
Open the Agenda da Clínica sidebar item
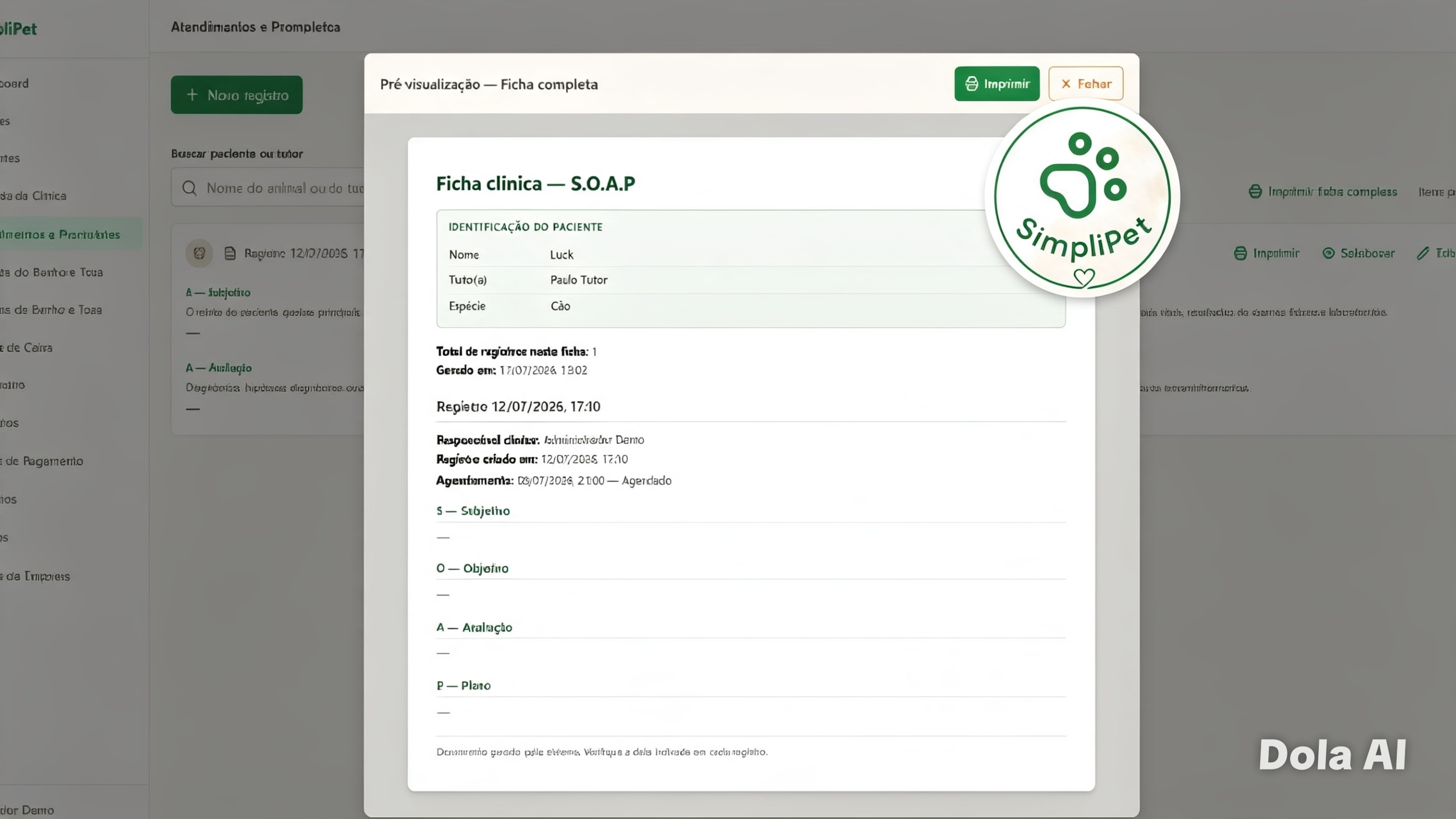coord(34,196)
